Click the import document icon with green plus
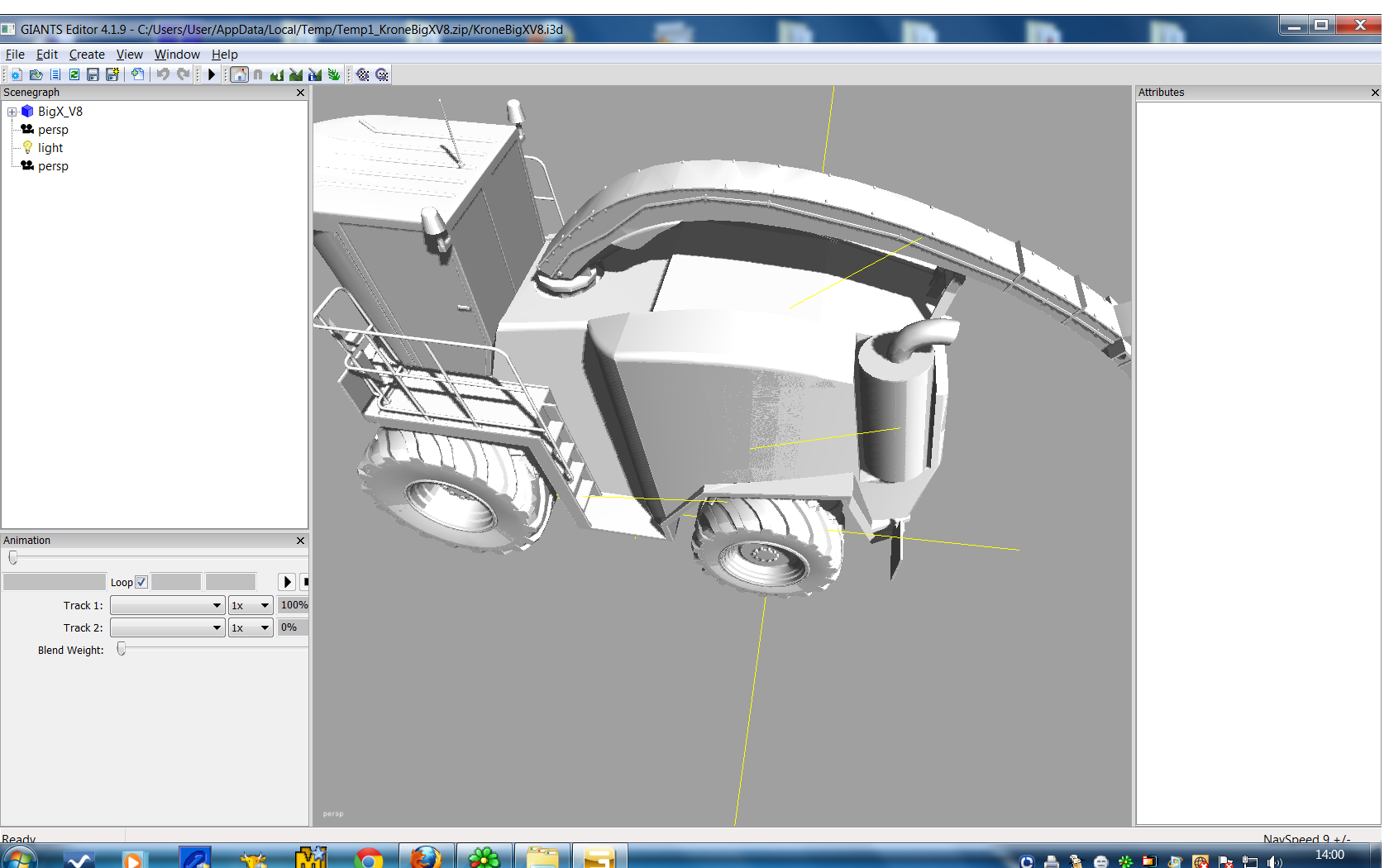 137,74
